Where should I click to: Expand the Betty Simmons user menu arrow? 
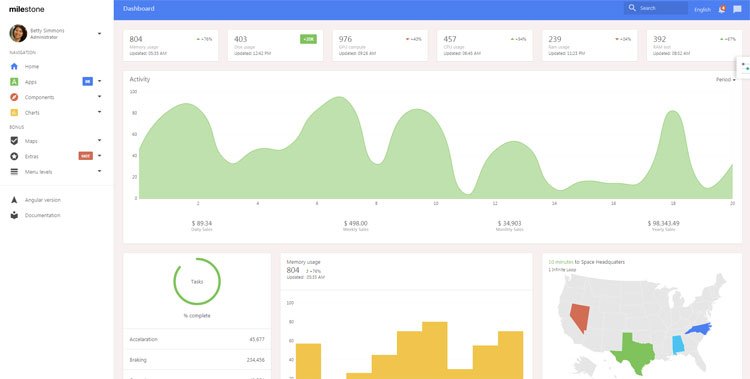[99, 33]
